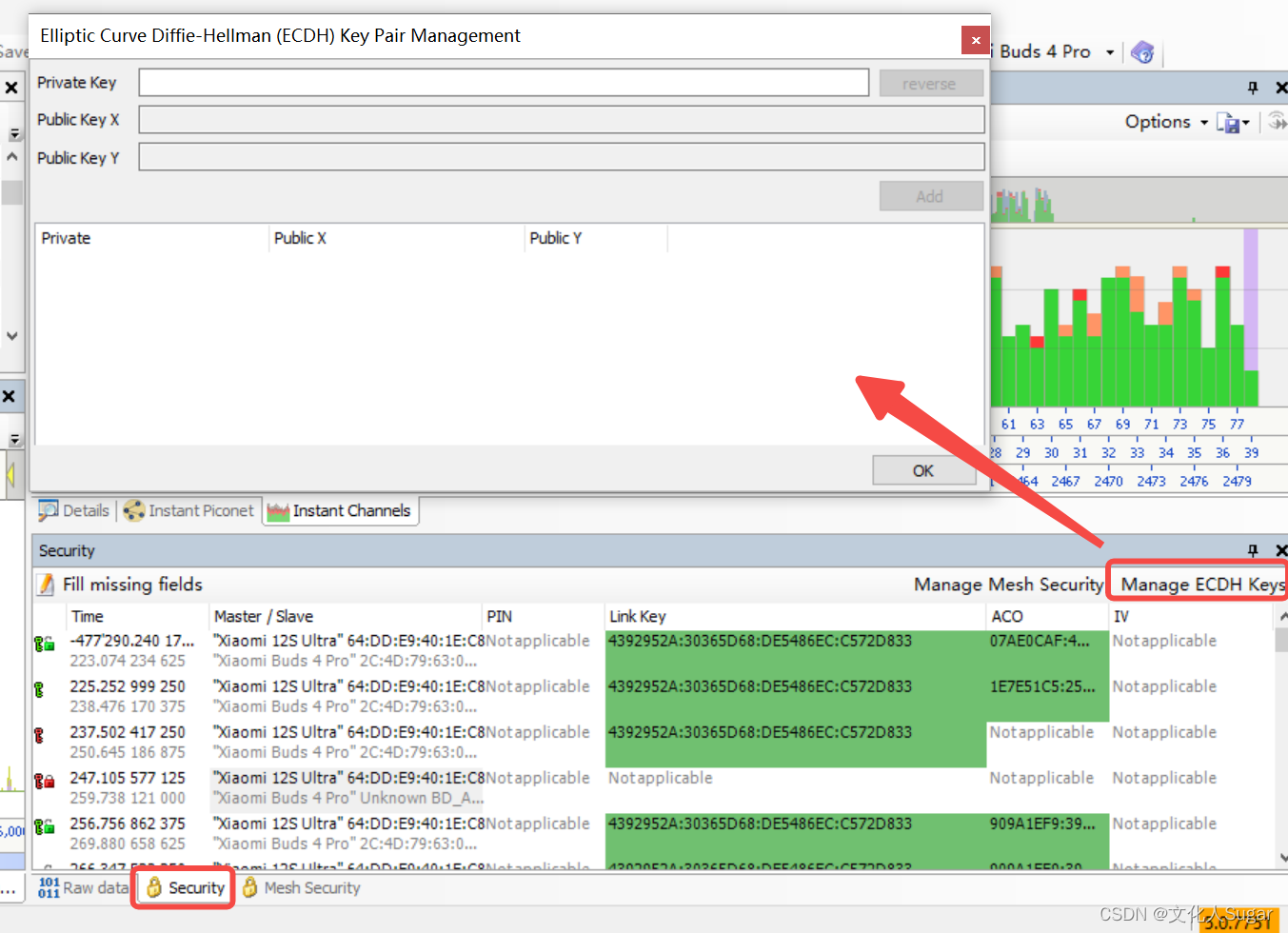Click the Public Key Y field
Screen dimensions: 1288x933
pyautogui.click(x=562, y=157)
